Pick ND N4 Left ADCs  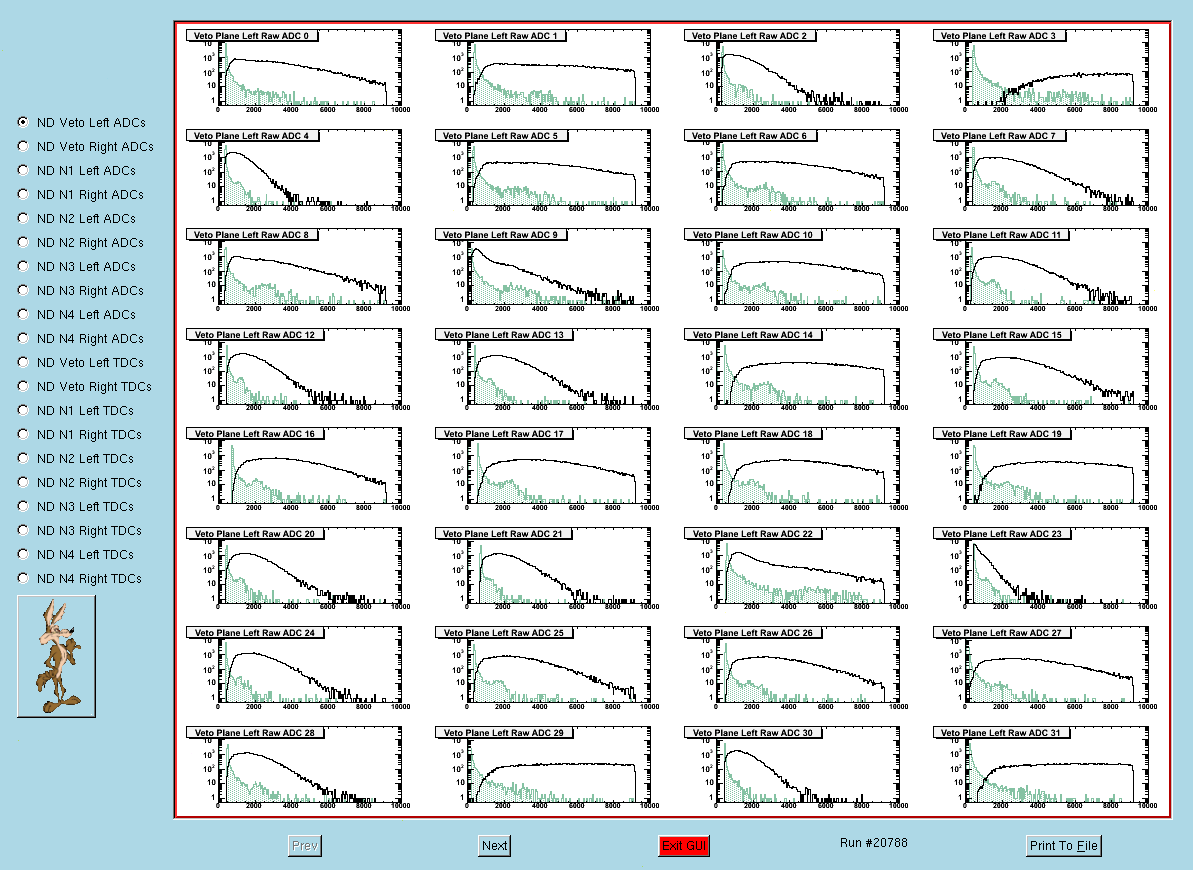click(24, 314)
